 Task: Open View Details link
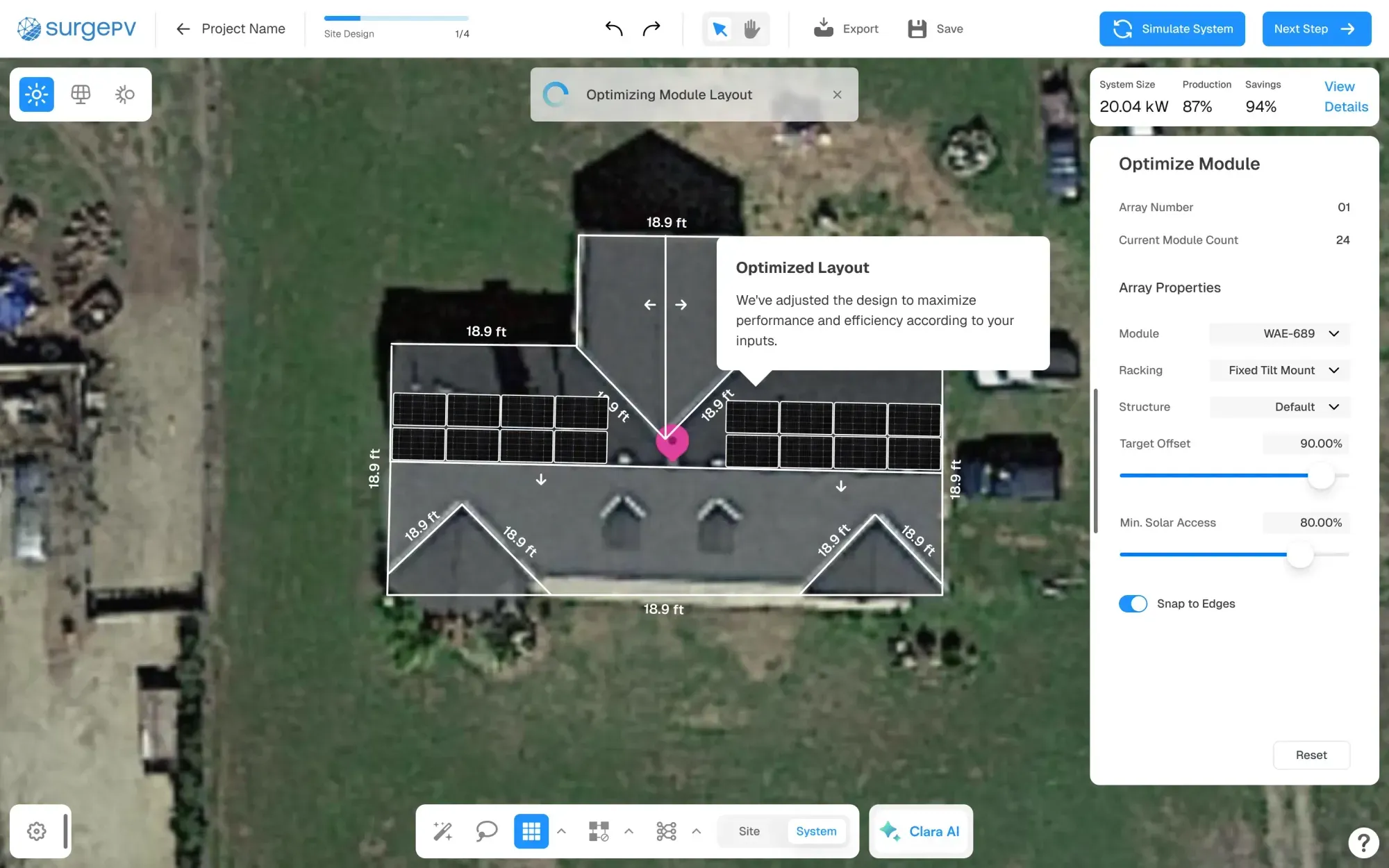click(x=1345, y=96)
